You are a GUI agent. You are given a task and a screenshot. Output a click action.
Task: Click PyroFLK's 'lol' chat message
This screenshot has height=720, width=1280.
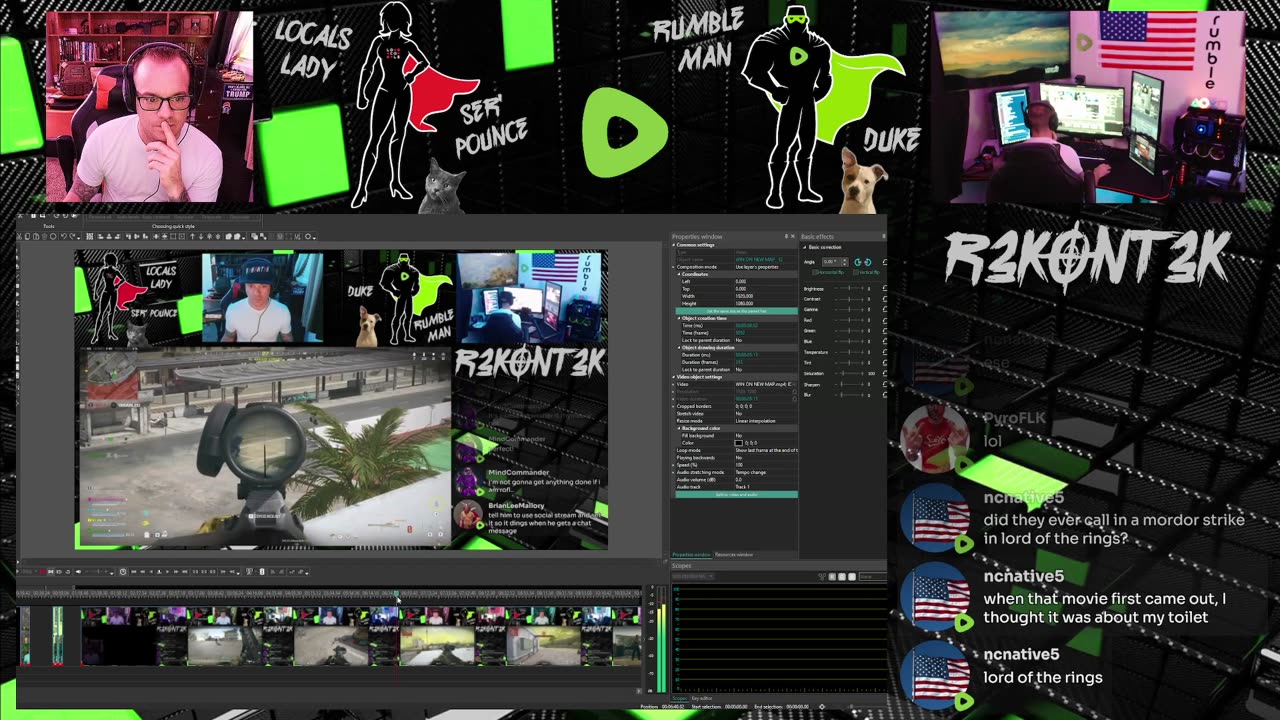991,441
